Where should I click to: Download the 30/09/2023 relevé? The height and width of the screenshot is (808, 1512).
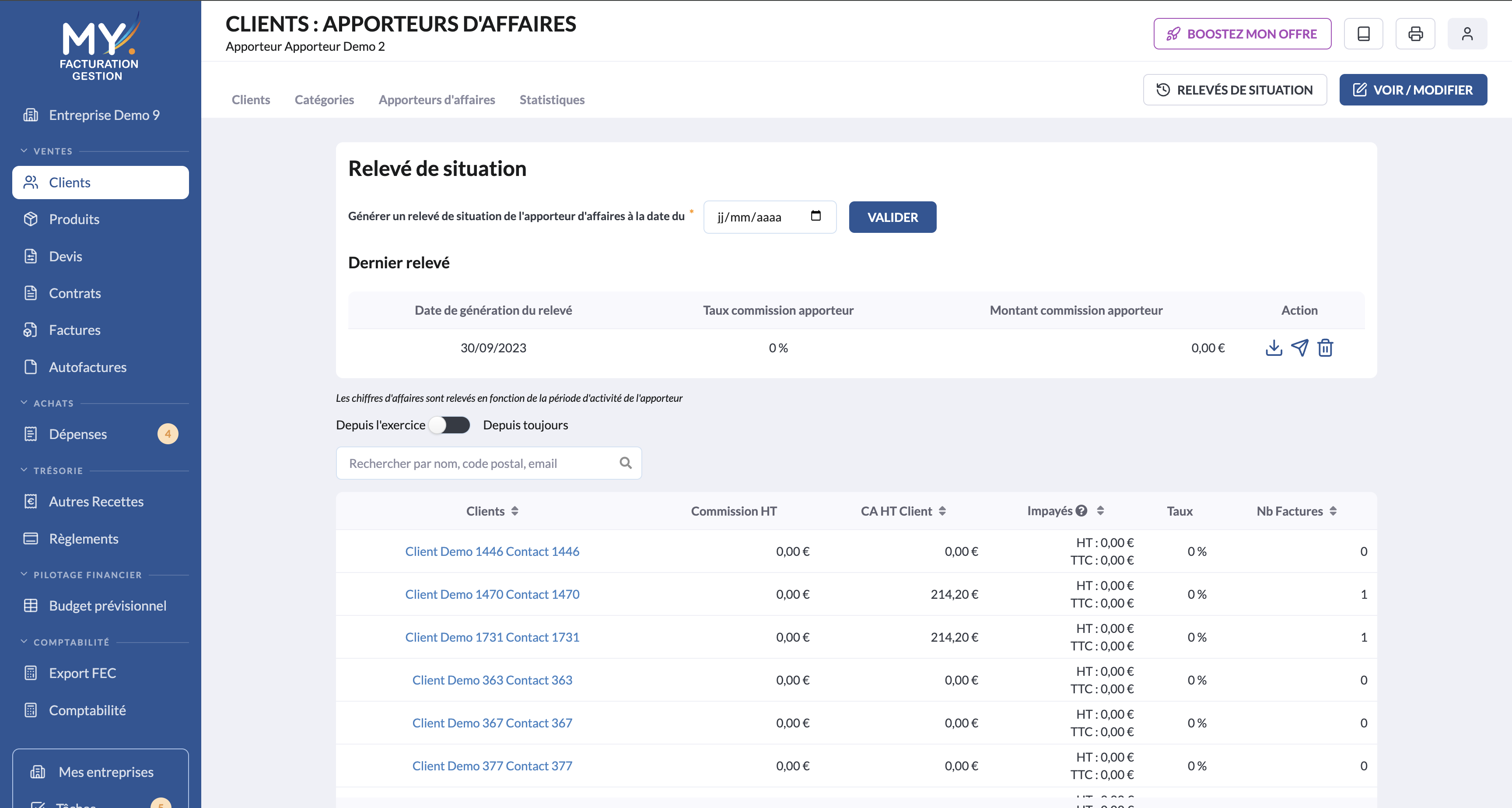point(1274,348)
